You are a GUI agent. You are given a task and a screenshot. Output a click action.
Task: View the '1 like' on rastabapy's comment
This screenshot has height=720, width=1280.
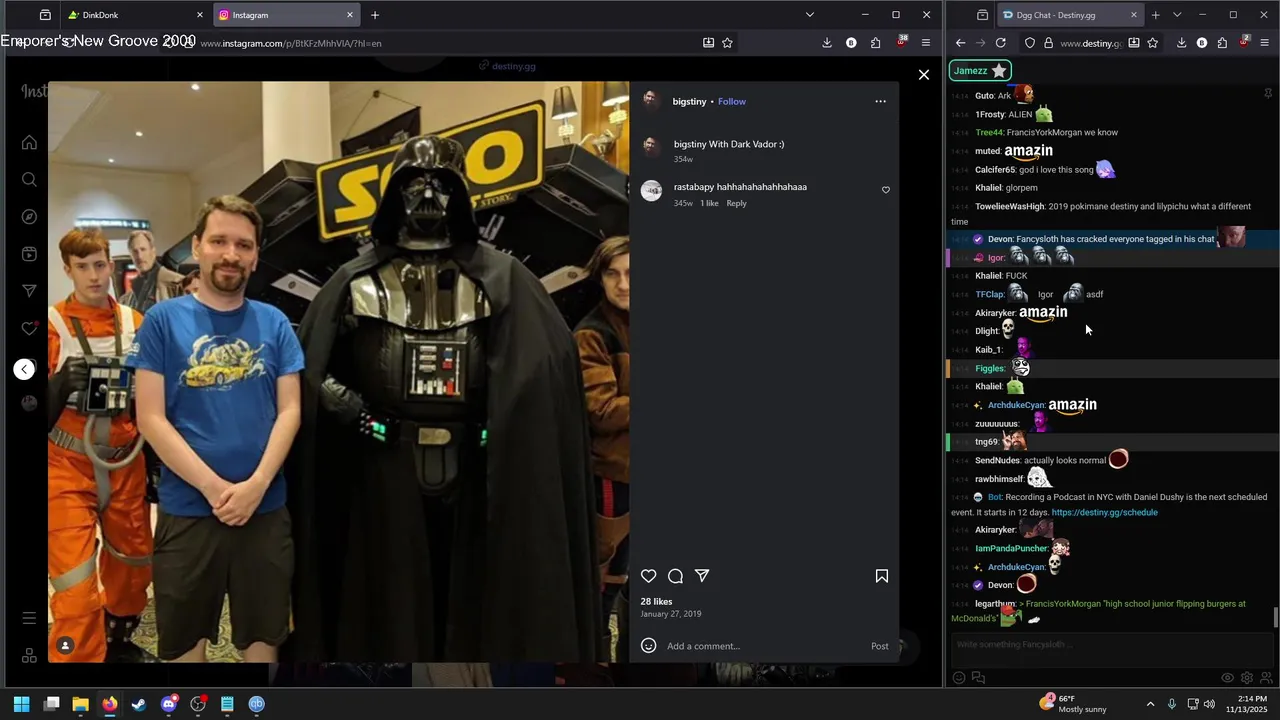pos(709,203)
